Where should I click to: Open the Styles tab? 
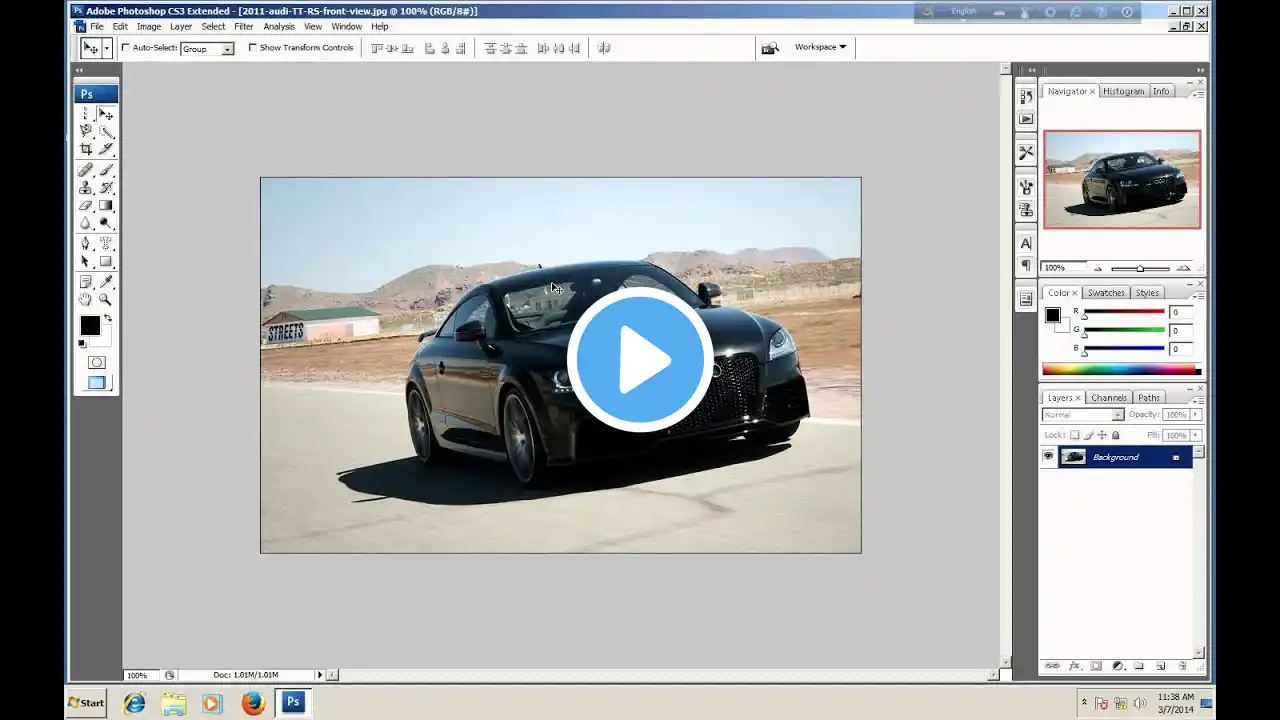[x=1147, y=293]
